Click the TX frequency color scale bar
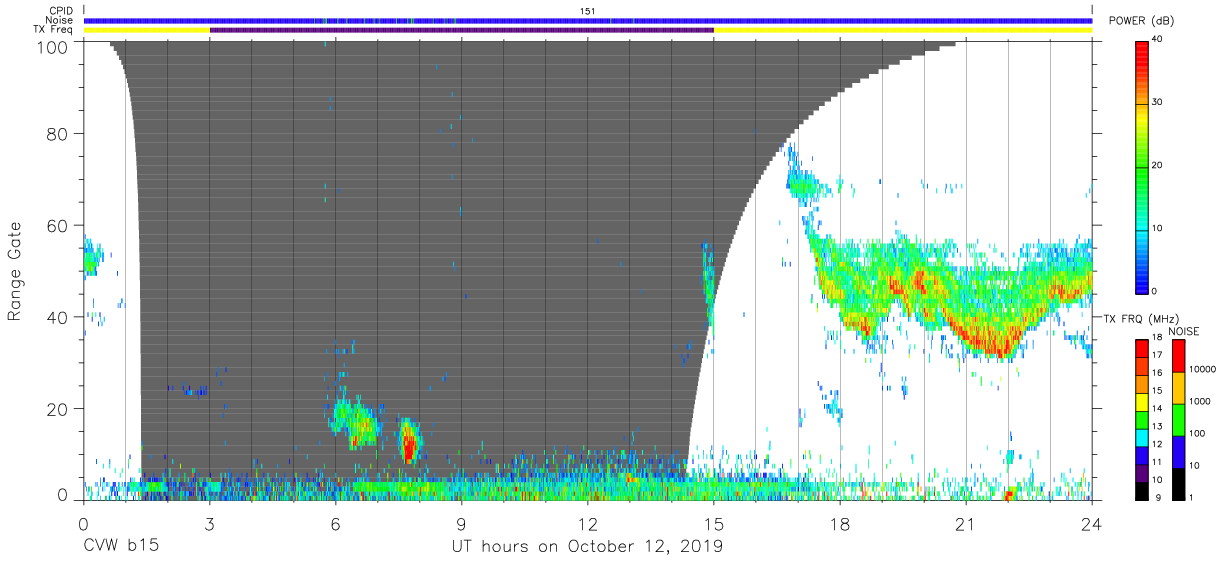This screenshot has width=1228, height=567. click(x=1142, y=419)
